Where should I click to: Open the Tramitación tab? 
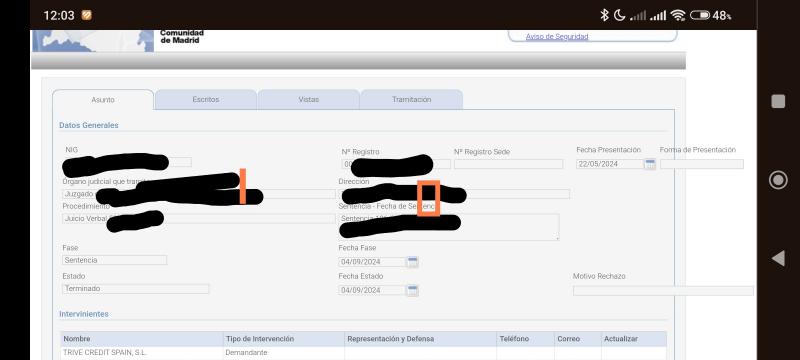(x=412, y=99)
